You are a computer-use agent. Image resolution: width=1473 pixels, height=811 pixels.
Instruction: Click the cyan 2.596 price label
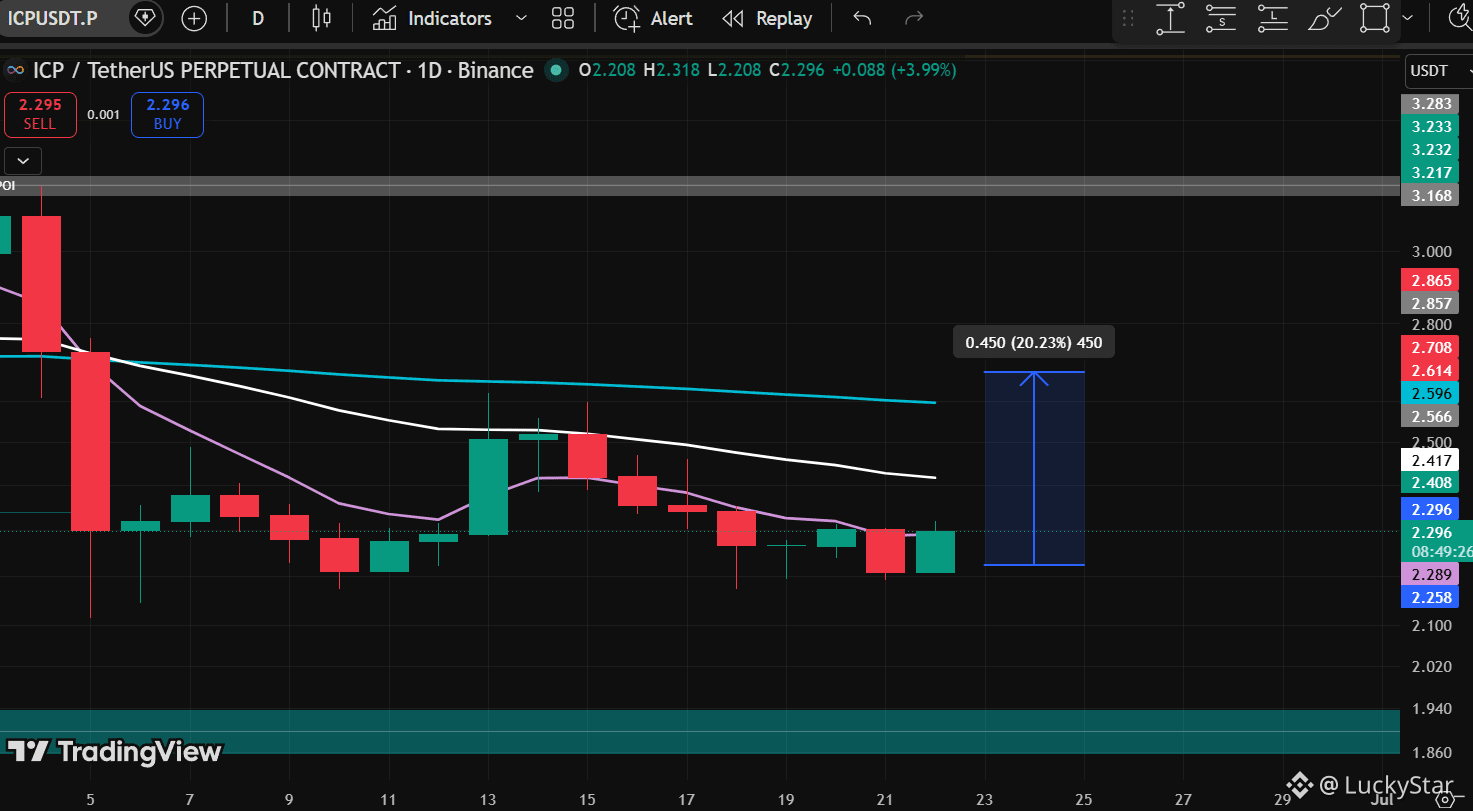1430,393
